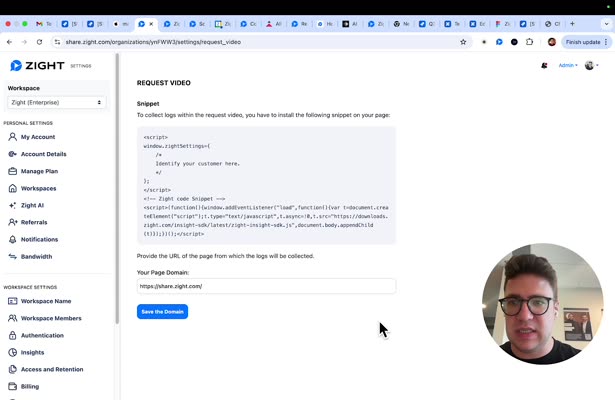Open Workspaces in sidebar
The width and height of the screenshot is (615, 400).
click(32, 188)
